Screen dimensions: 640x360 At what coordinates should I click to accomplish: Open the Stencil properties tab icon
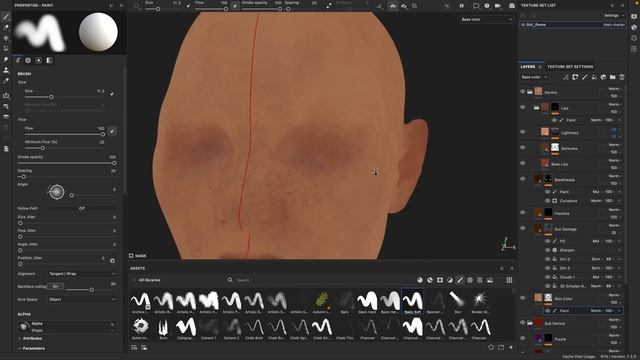click(39, 60)
